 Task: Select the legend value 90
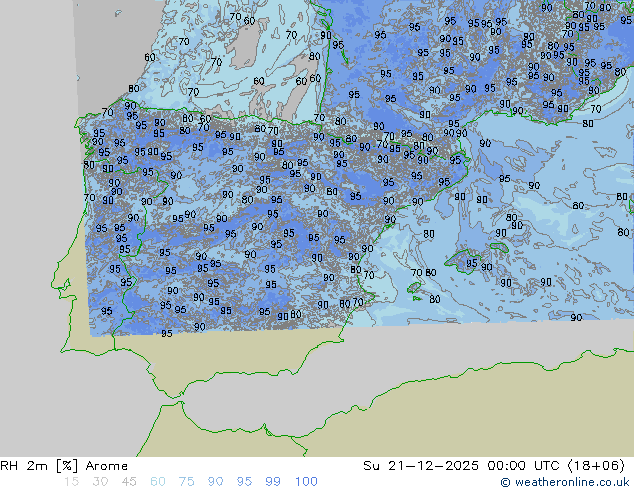(x=215, y=482)
